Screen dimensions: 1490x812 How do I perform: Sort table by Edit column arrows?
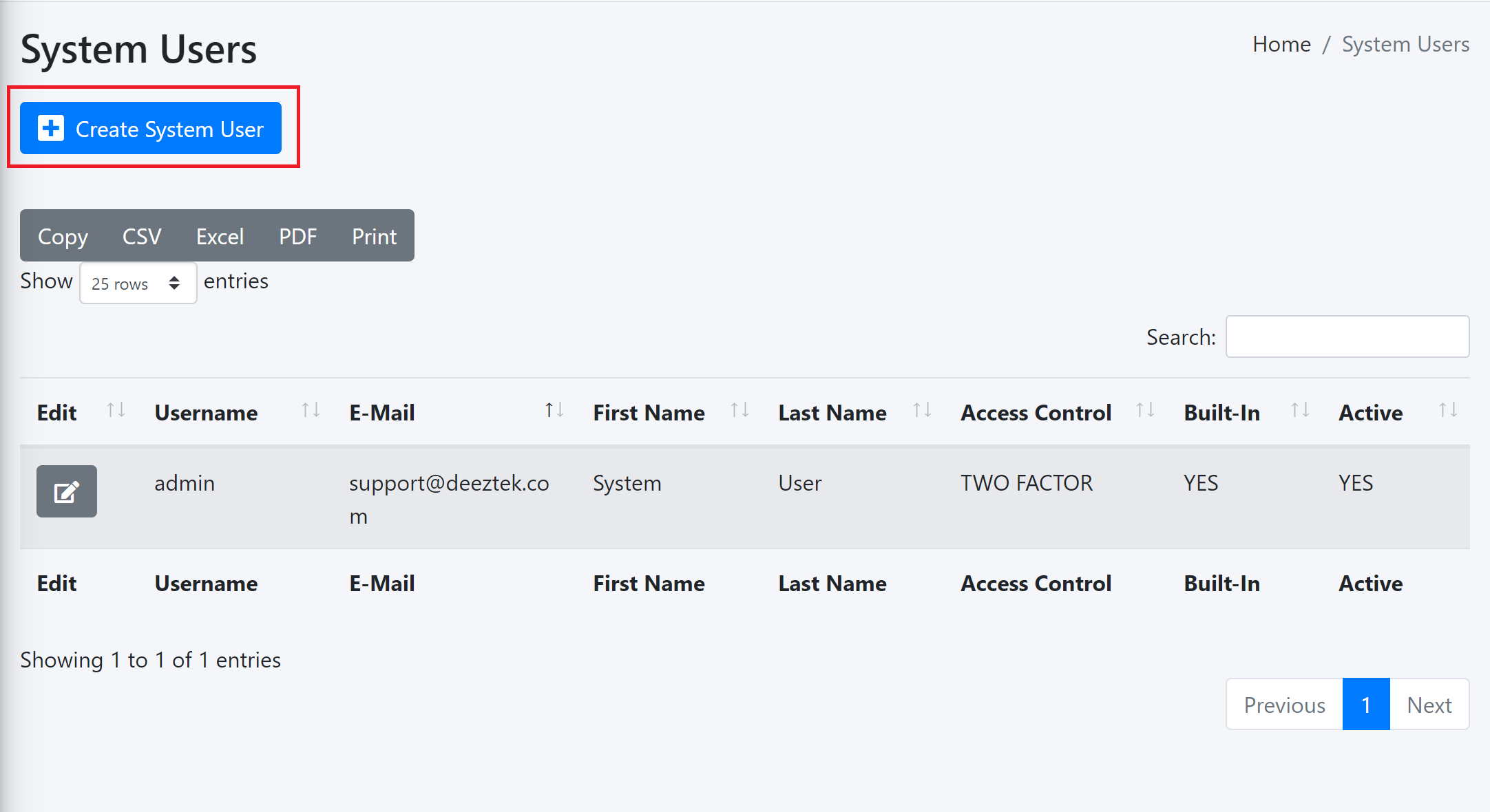coord(116,411)
